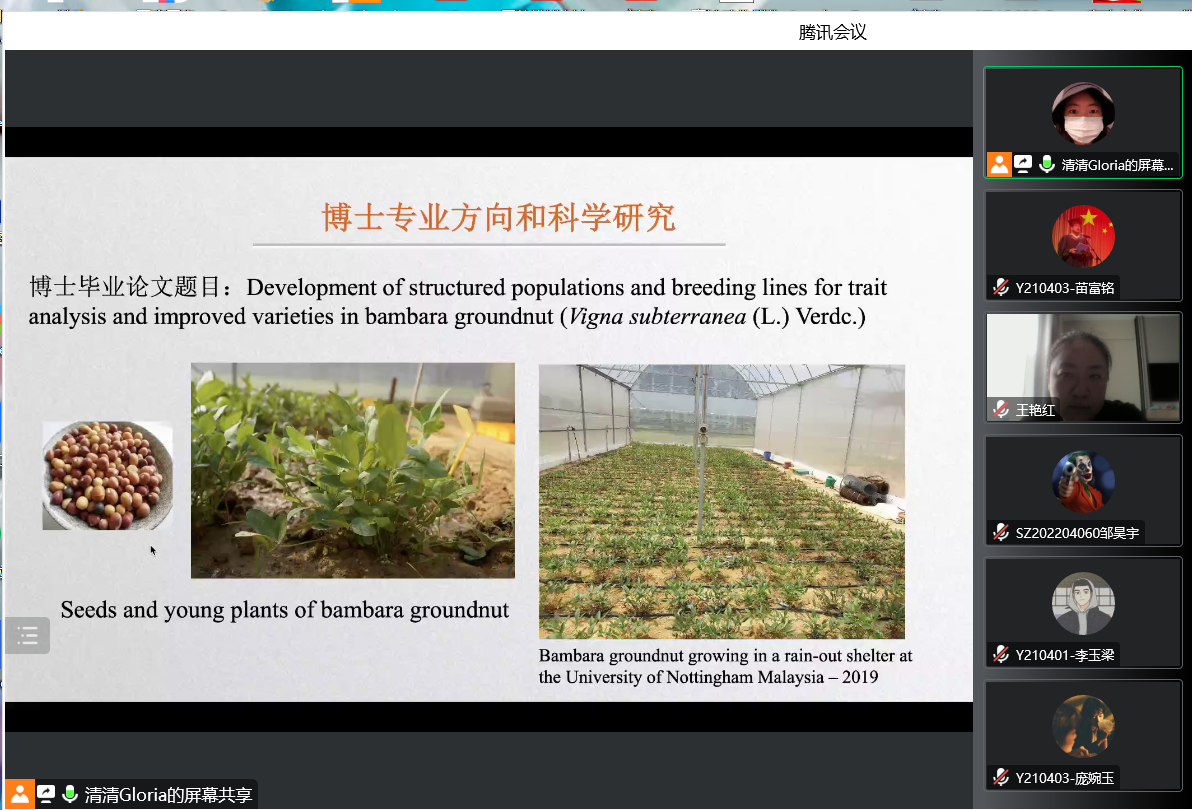
Task: Click the 清清Gloria的屏幕共享 label
Action: (x=168, y=795)
